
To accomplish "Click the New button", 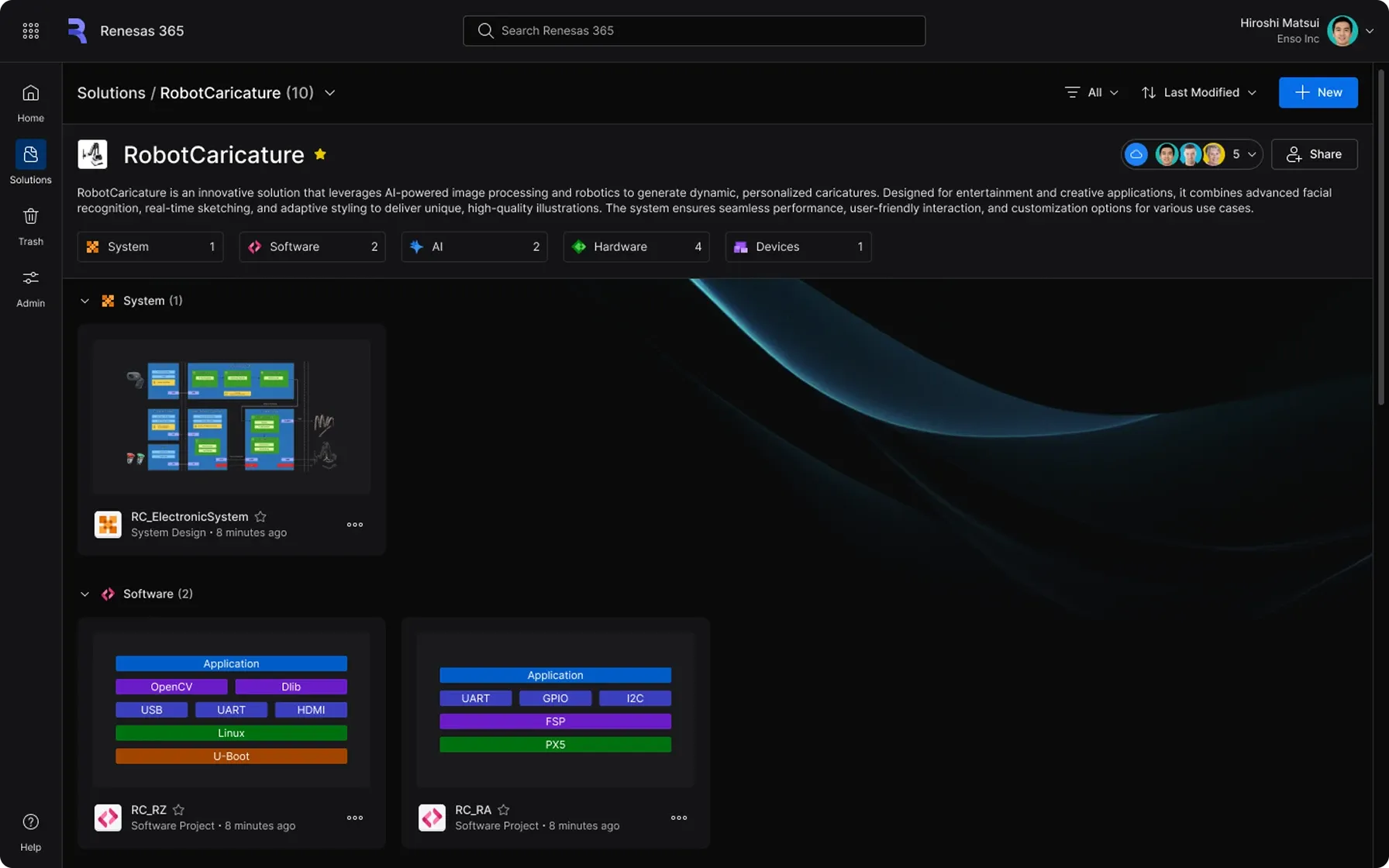I will [x=1318, y=92].
